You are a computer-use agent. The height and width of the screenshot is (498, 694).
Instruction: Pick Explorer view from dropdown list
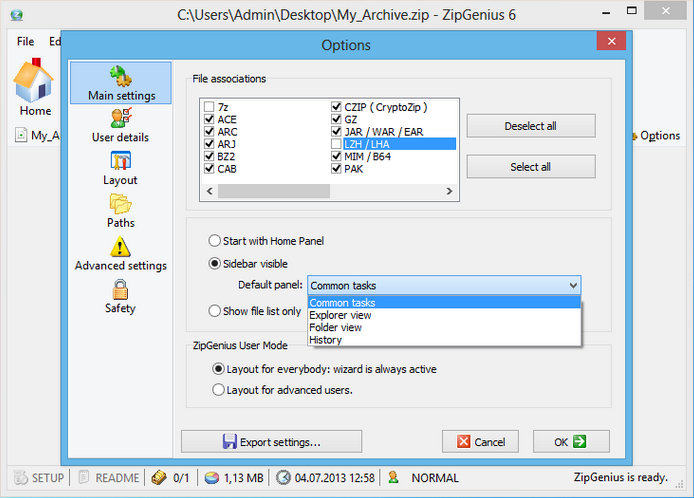444,315
